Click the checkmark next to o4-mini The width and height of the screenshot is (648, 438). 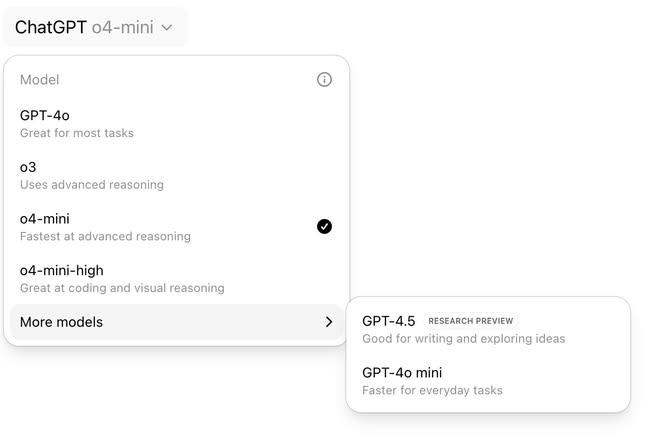tap(324, 227)
